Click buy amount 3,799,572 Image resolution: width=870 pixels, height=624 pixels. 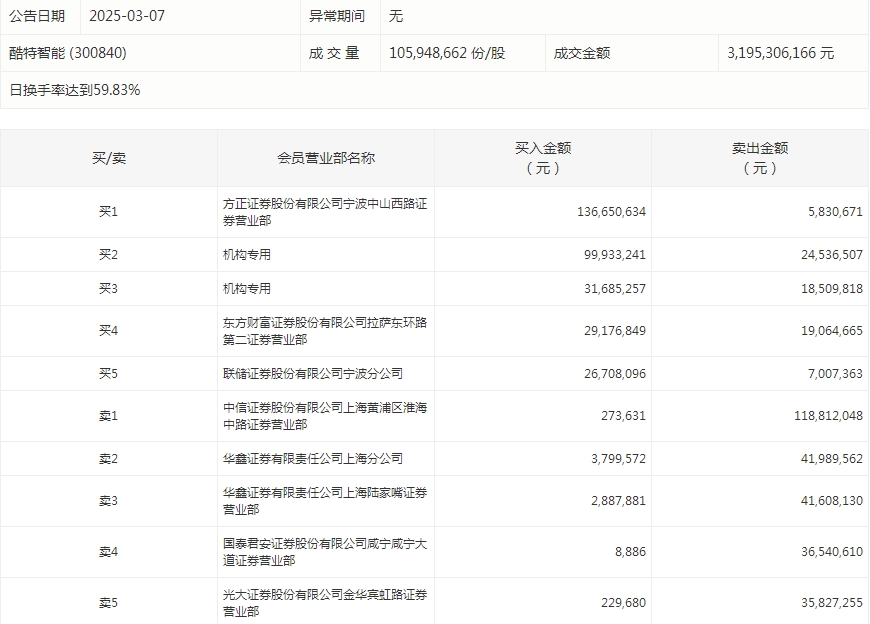pos(619,459)
